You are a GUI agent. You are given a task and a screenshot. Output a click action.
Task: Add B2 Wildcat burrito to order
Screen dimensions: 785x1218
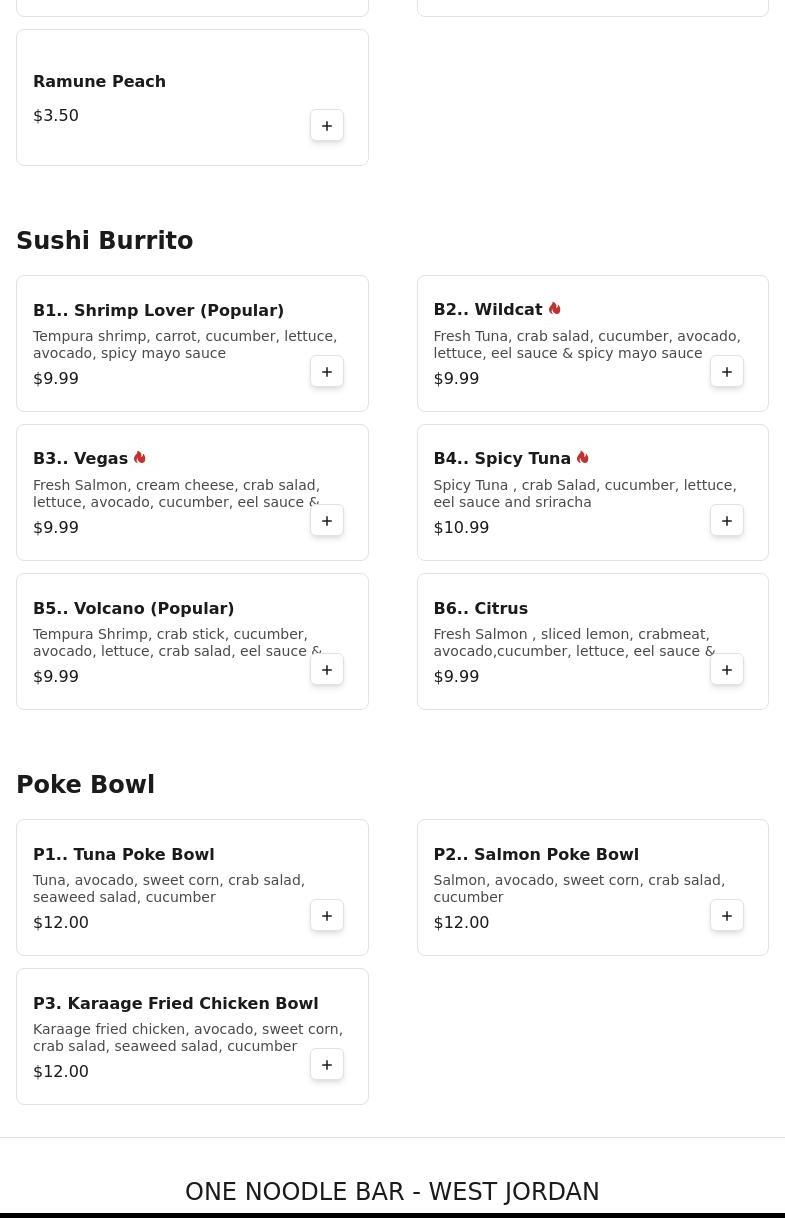click(727, 372)
